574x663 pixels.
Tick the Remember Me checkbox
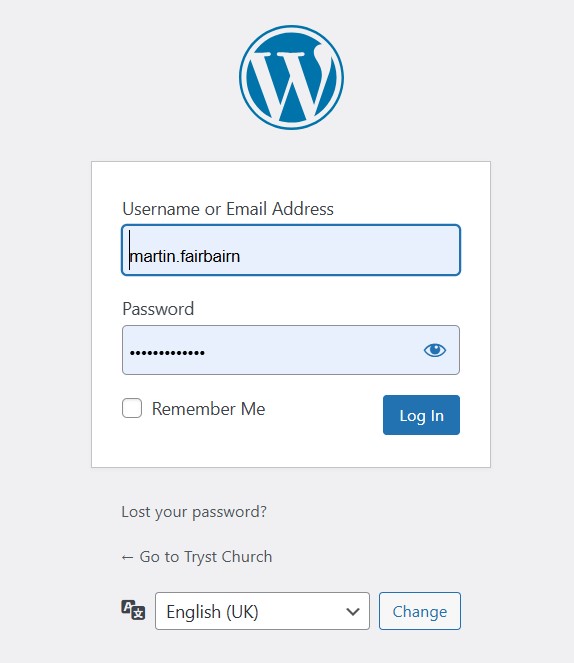click(x=132, y=408)
